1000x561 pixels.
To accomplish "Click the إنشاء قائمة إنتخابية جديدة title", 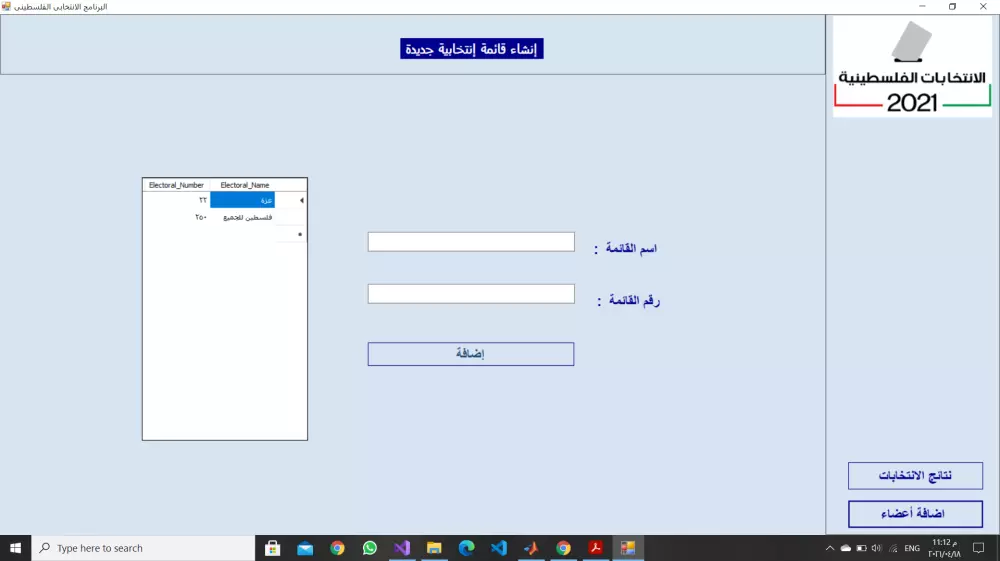I will pos(472,49).
